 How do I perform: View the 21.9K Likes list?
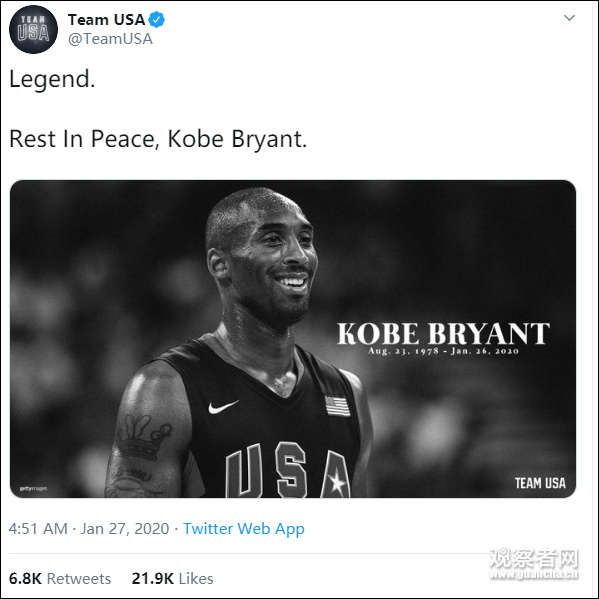(172, 578)
